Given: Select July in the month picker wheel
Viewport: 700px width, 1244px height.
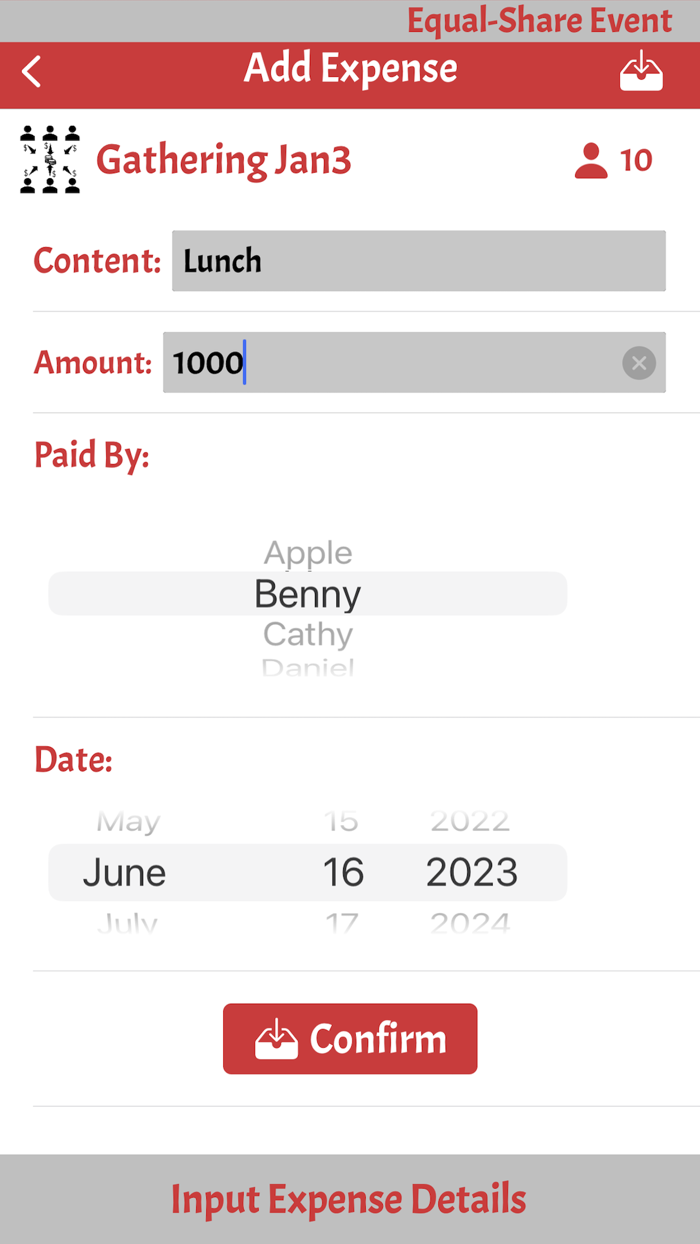Looking at the screenshot, I should 124,921.
